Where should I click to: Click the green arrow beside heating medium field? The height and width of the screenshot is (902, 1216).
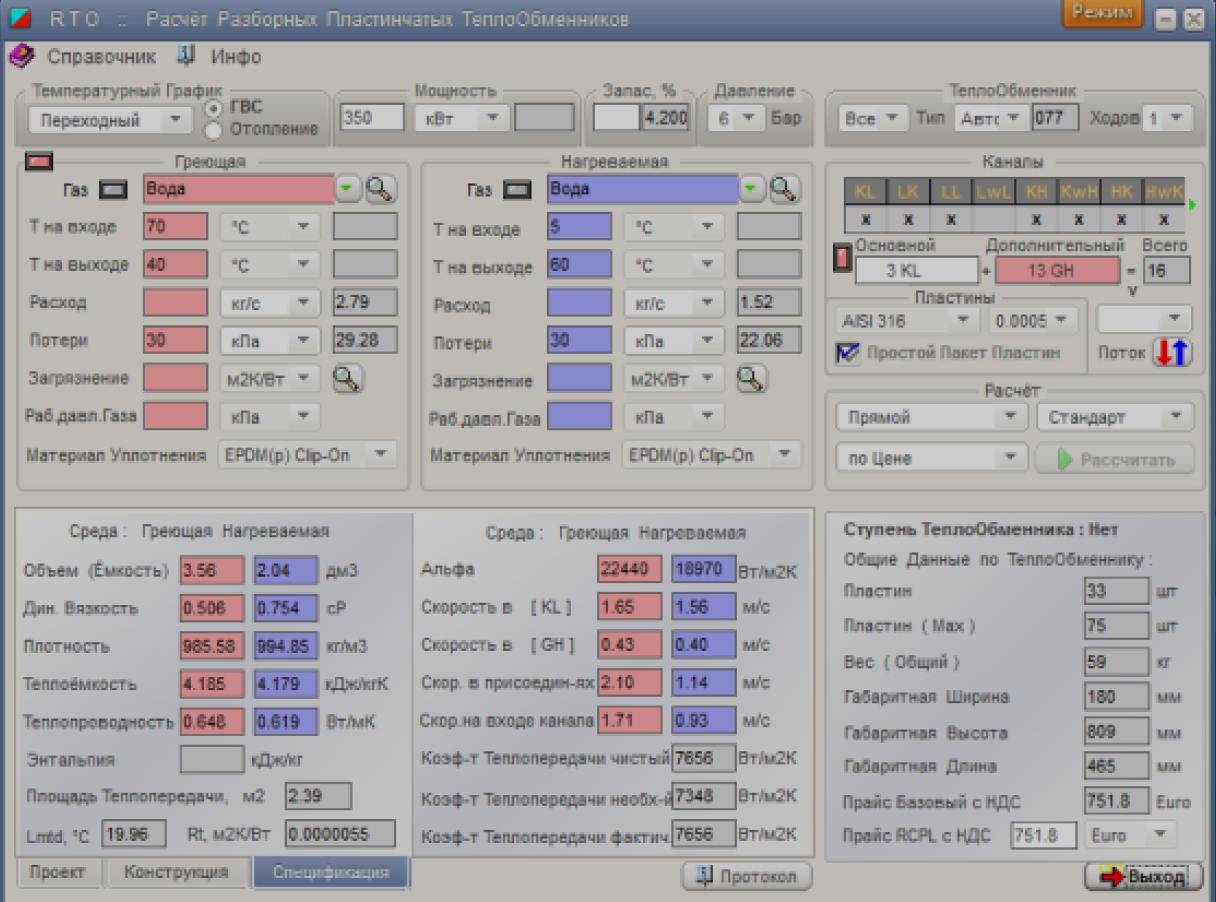tap(346, 188)
